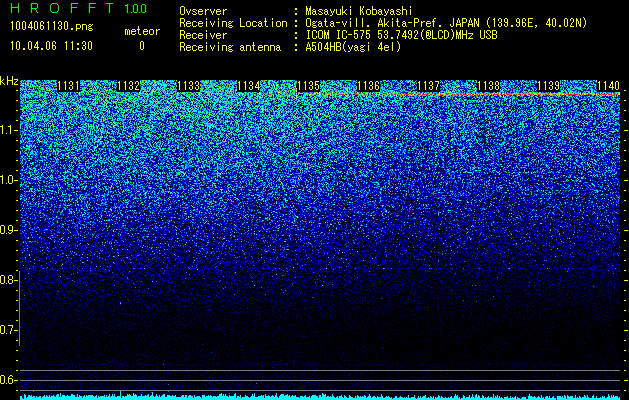Click the kHz axis unit label
This screenshot has width=629, height=400.
pyautogui.click(x=9, y=81)
